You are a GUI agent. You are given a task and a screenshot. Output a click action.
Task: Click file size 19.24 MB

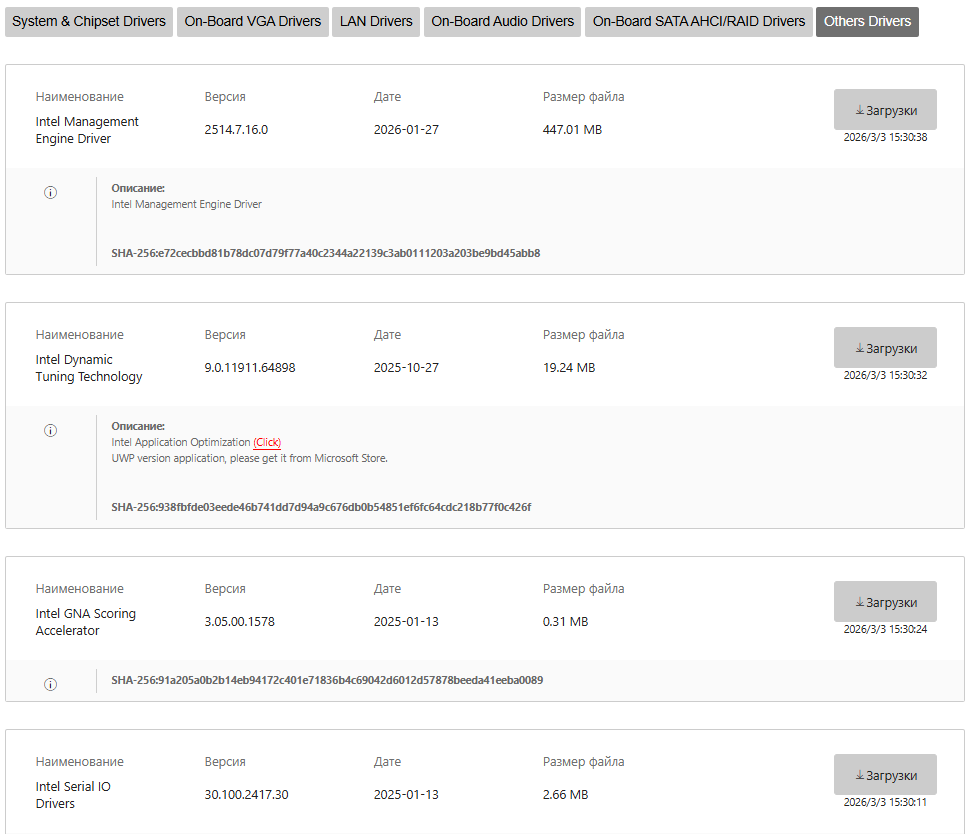point(569,368)
